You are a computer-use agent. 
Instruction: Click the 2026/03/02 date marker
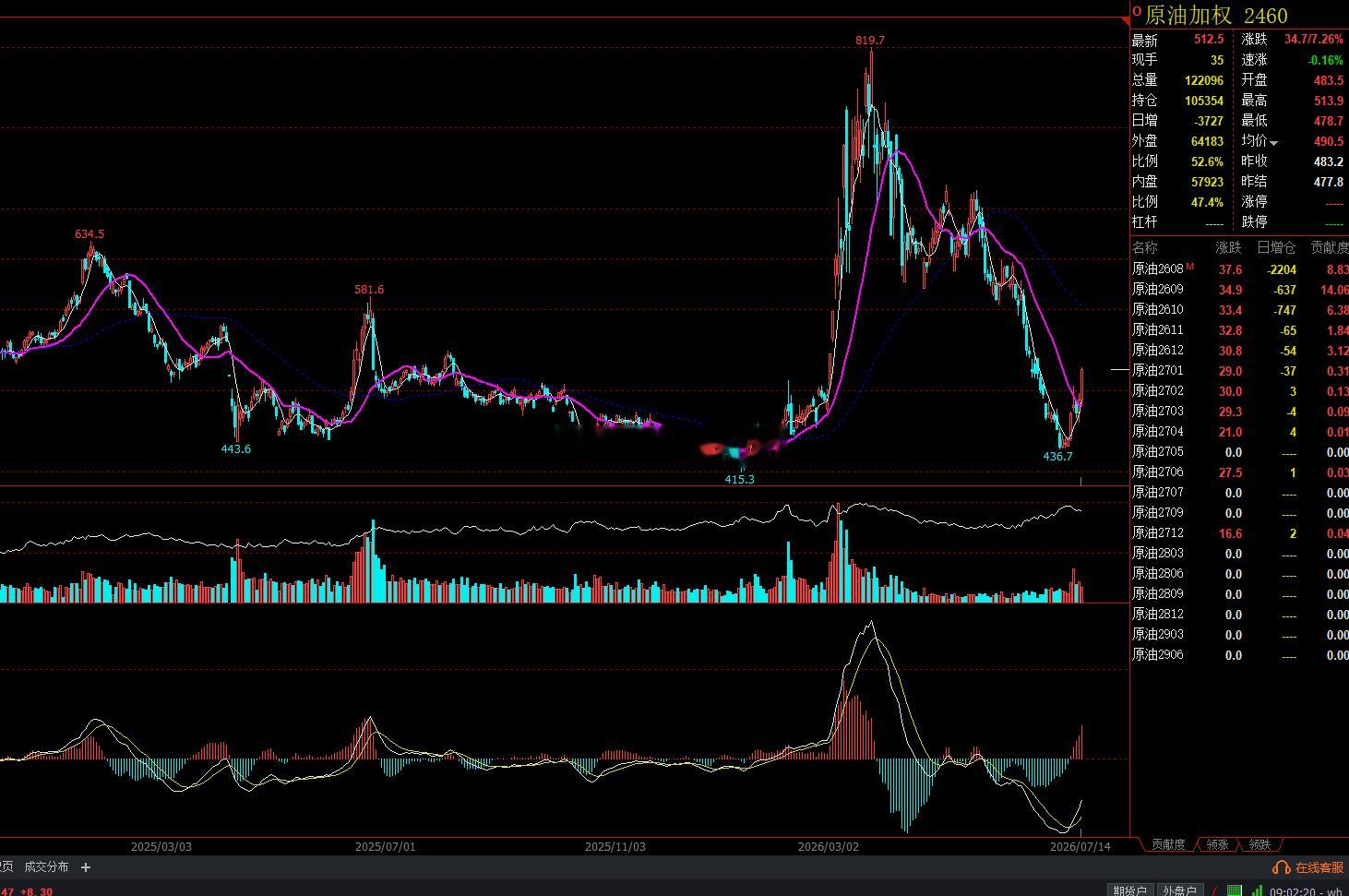click(x=828, y=845)
